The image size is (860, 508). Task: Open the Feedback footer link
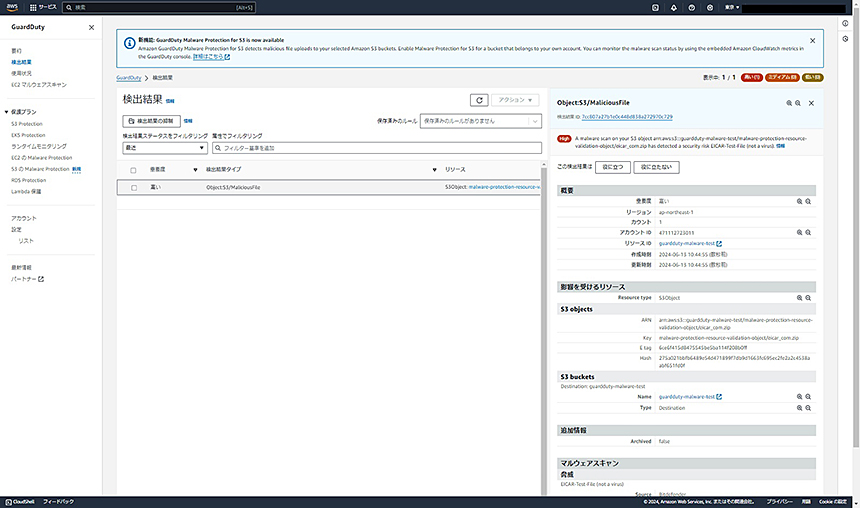pos(58,502)
